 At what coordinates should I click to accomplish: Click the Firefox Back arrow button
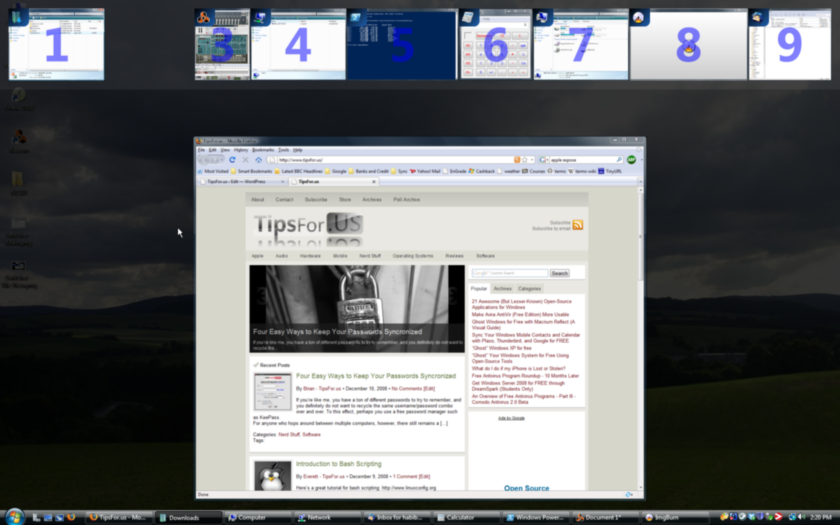click(x=205, y=160)
